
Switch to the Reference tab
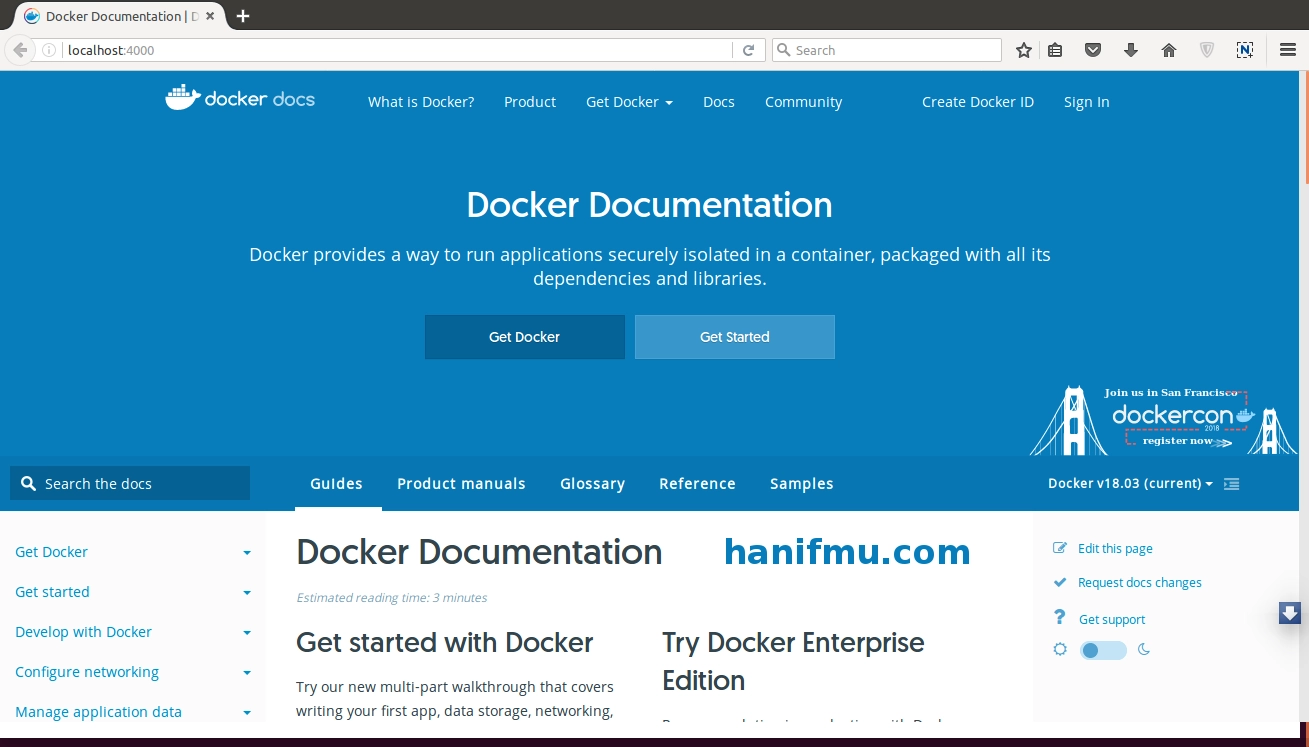click(697, 484)
